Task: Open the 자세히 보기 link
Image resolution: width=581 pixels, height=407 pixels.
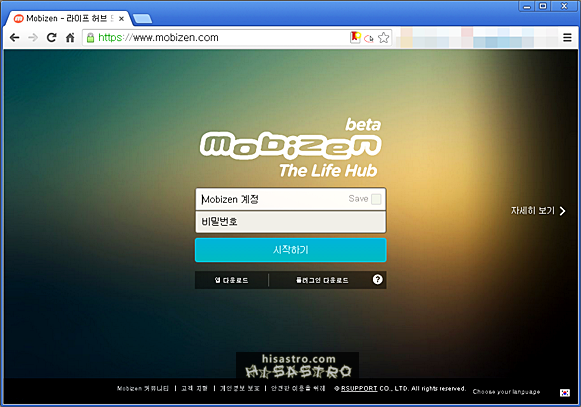Action: (x=532, y=211)
